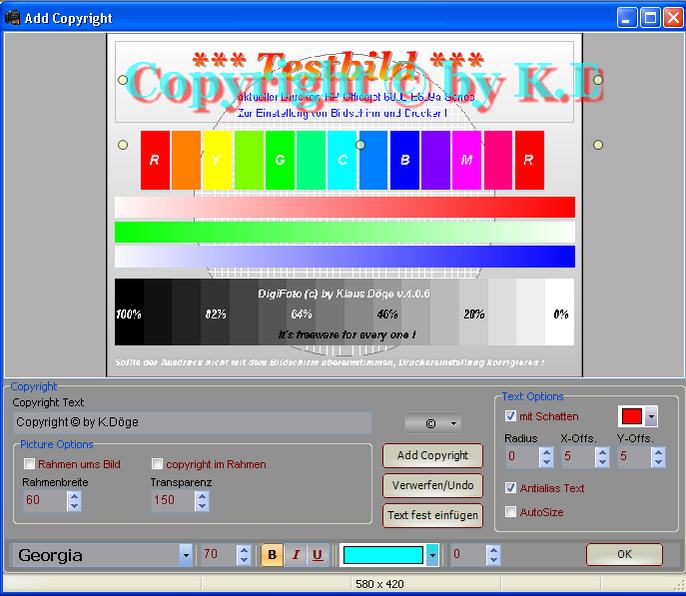Click the font size field showing 70
The height and width of the screenshot is (596, 686).
[218, 555]
